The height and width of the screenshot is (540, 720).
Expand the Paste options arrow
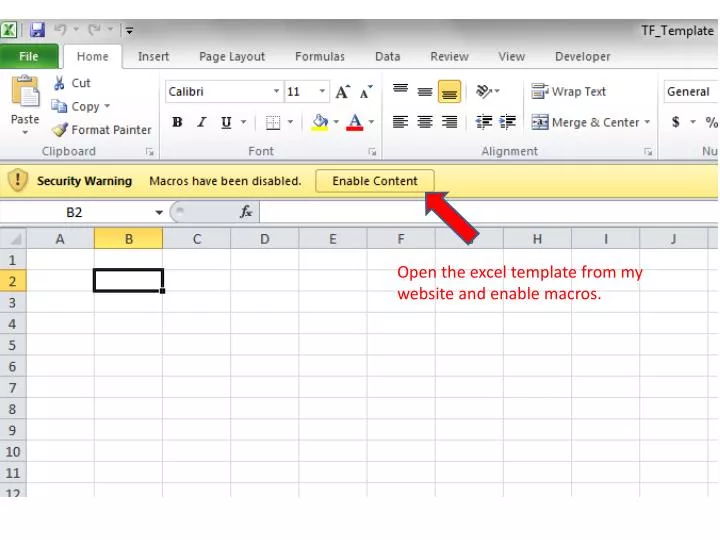click(x=25, y=132)
